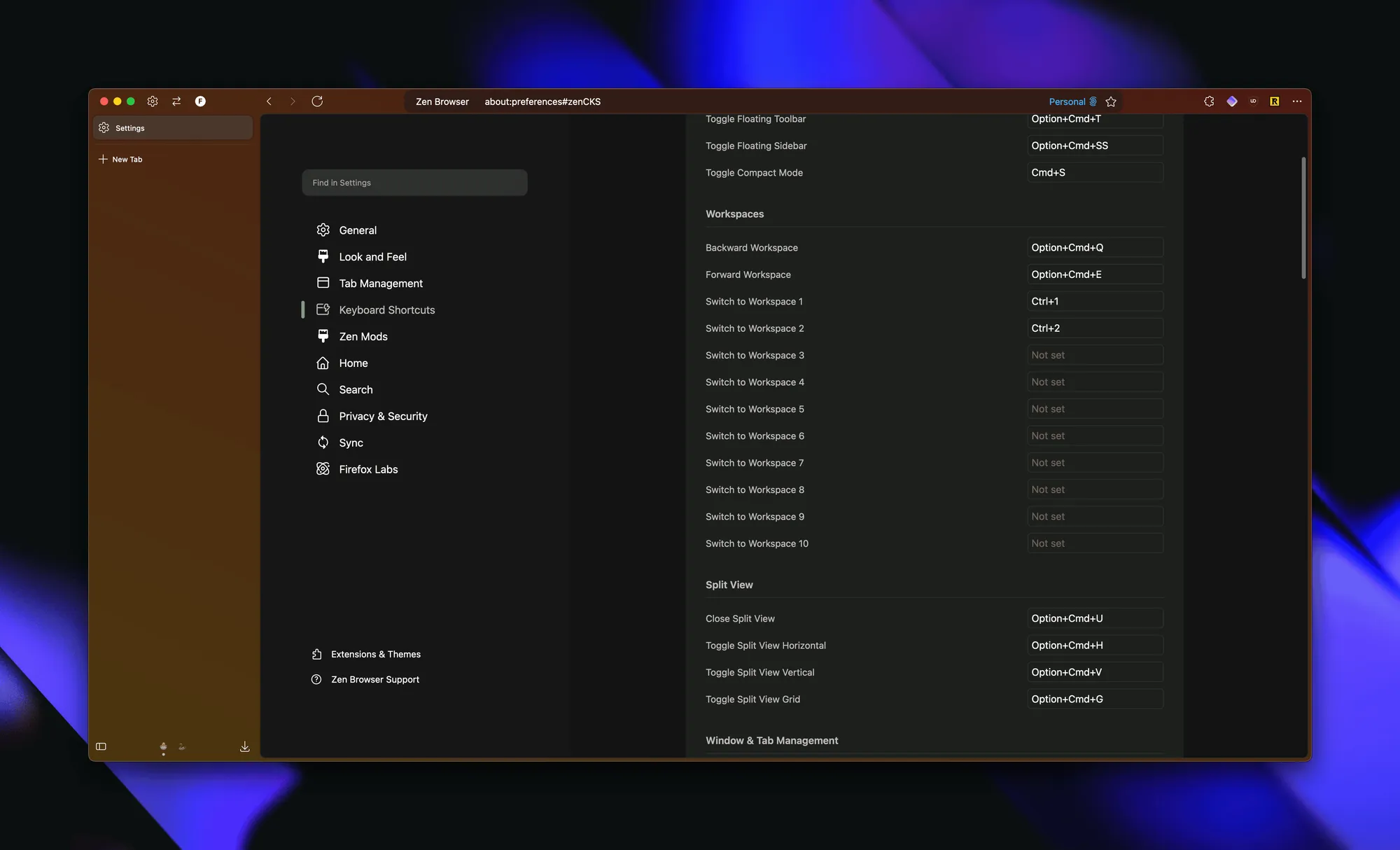Click the Switch to Workspace 3 shortcut field

point(1095,355)
